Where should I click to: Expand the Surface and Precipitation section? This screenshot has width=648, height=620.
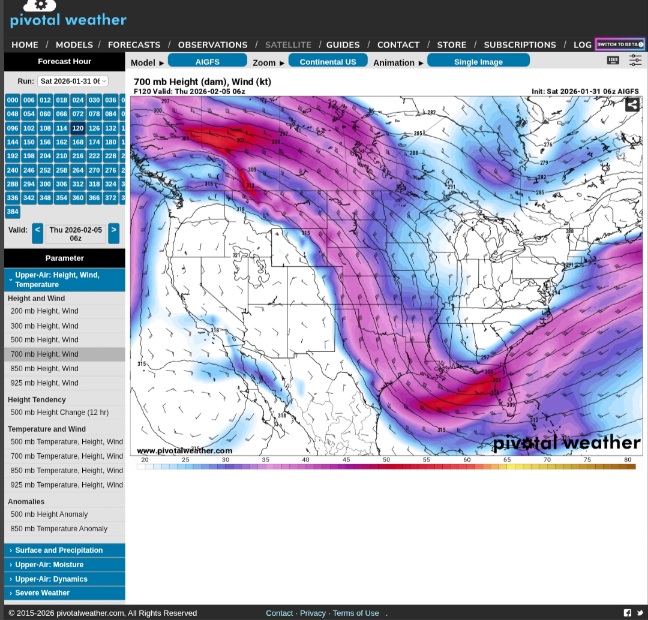(64, 550)
